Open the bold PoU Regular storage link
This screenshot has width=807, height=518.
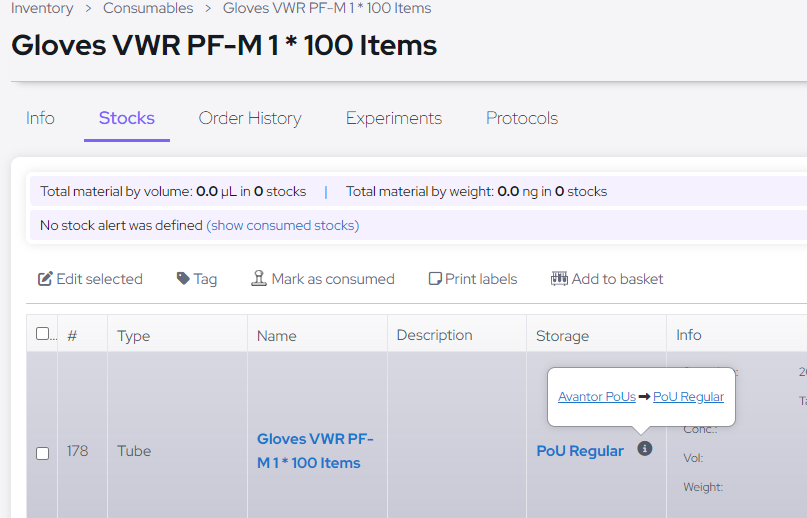pyautogui.click(x=580, y=451)
